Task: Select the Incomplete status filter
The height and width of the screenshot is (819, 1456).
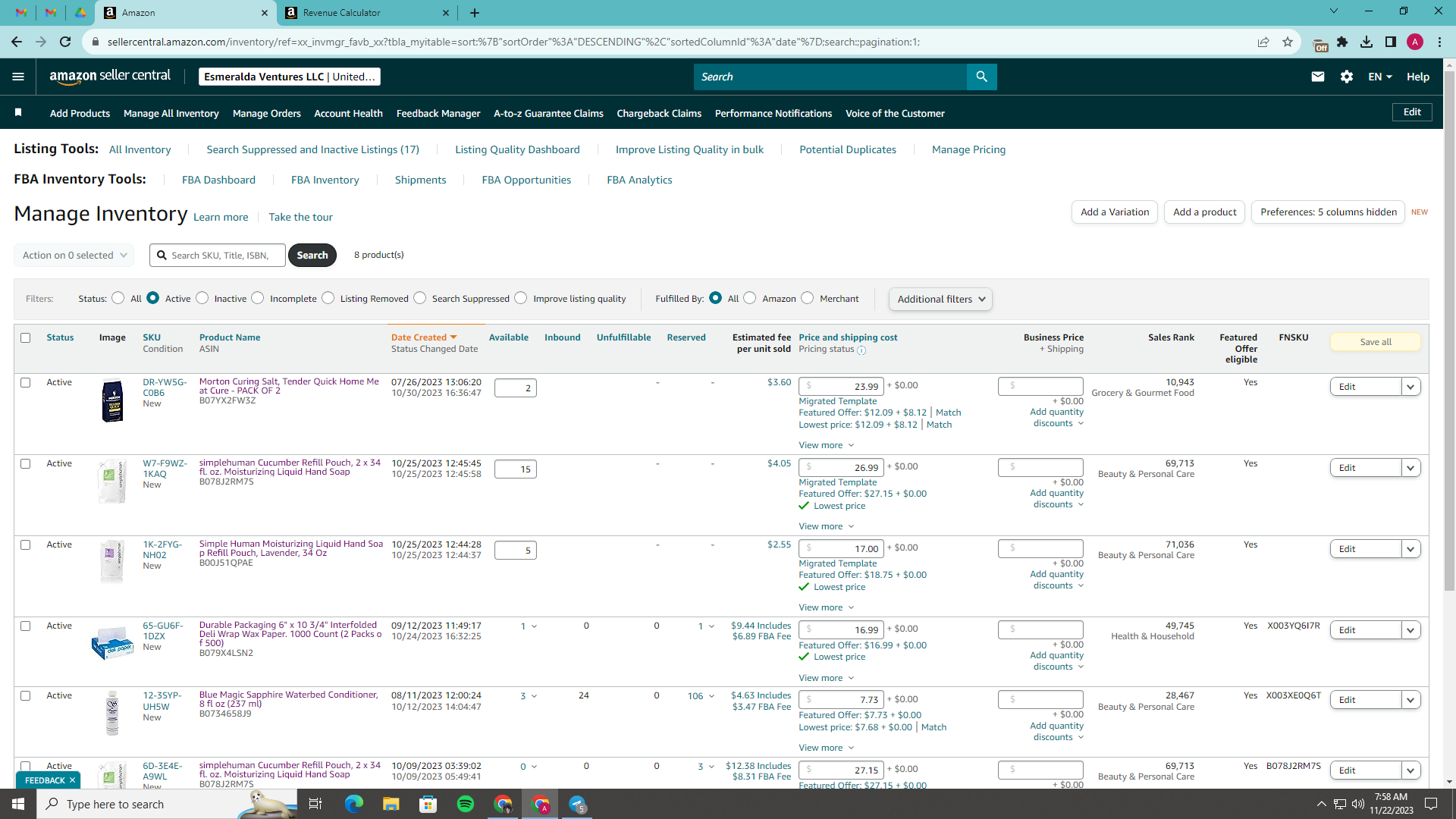Action: (258, 298)
